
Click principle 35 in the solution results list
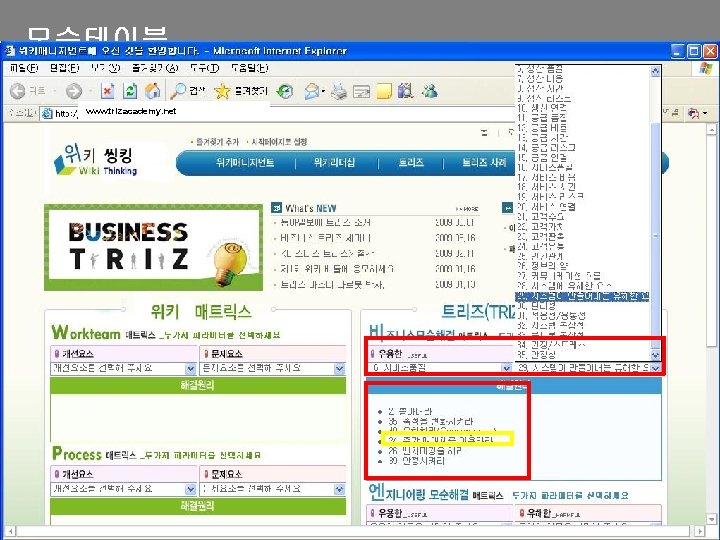pos(430,421)
